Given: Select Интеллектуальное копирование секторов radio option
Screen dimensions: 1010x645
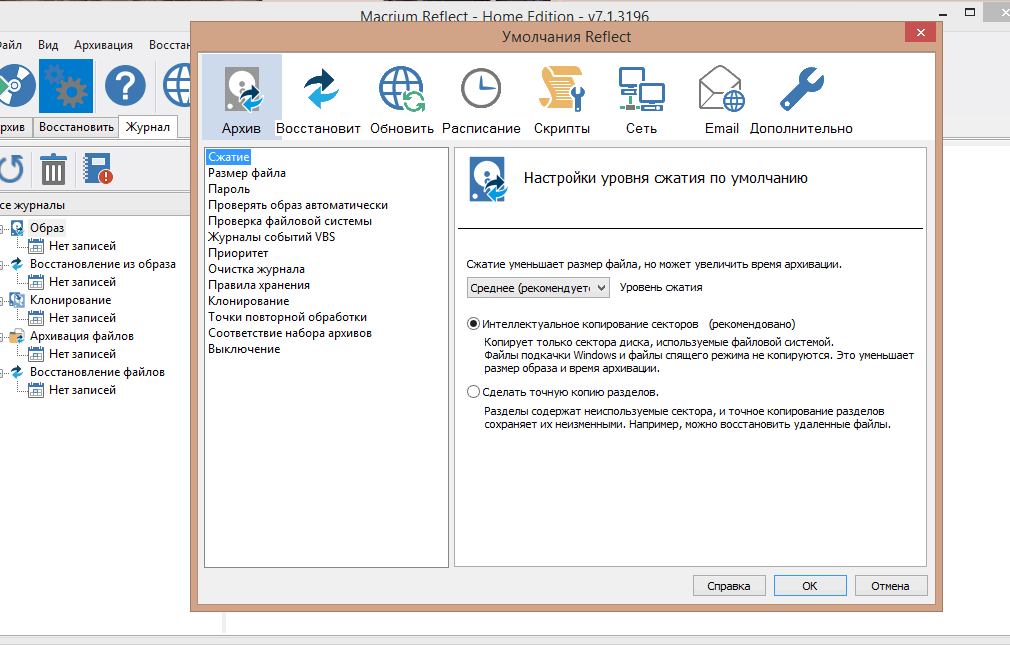Looking at the screenshot, I should [x=473, y=324].
